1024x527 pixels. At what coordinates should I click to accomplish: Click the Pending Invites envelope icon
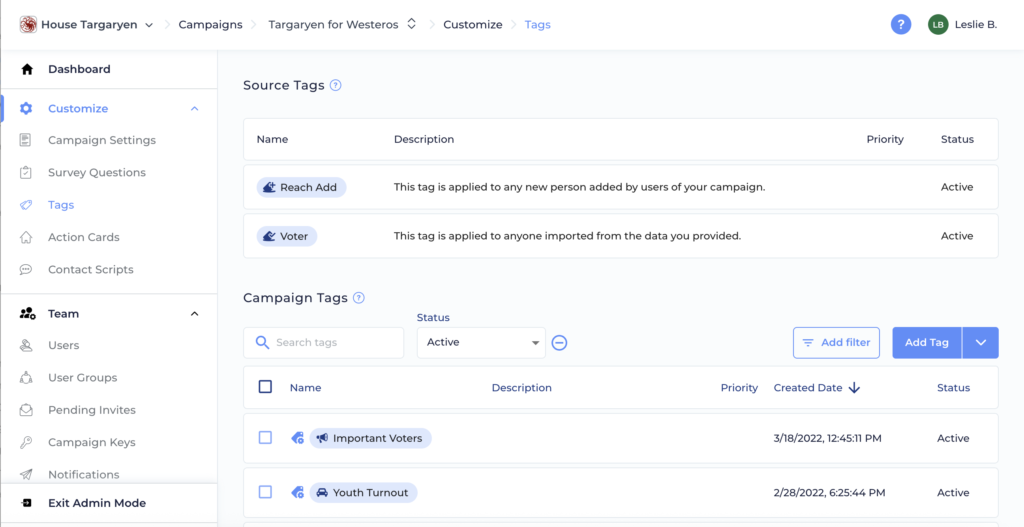coord(25,410)
